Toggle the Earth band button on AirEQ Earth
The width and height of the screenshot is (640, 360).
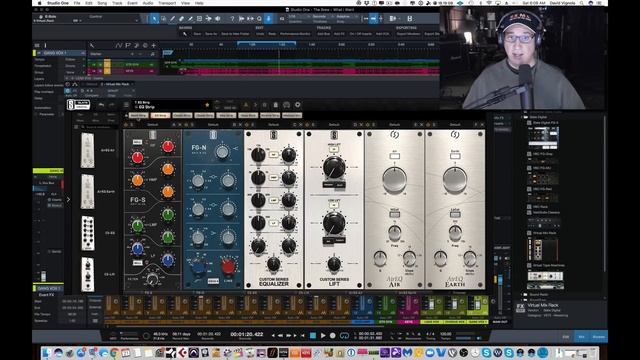pyautogui.click(x=455, y=156)
